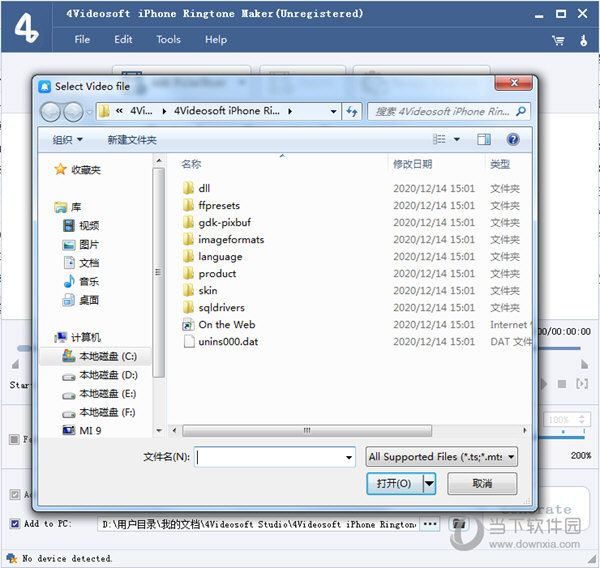Open the 打开 button split arrow
Screen dimensions: 600x568
click(x=429, y=483)
